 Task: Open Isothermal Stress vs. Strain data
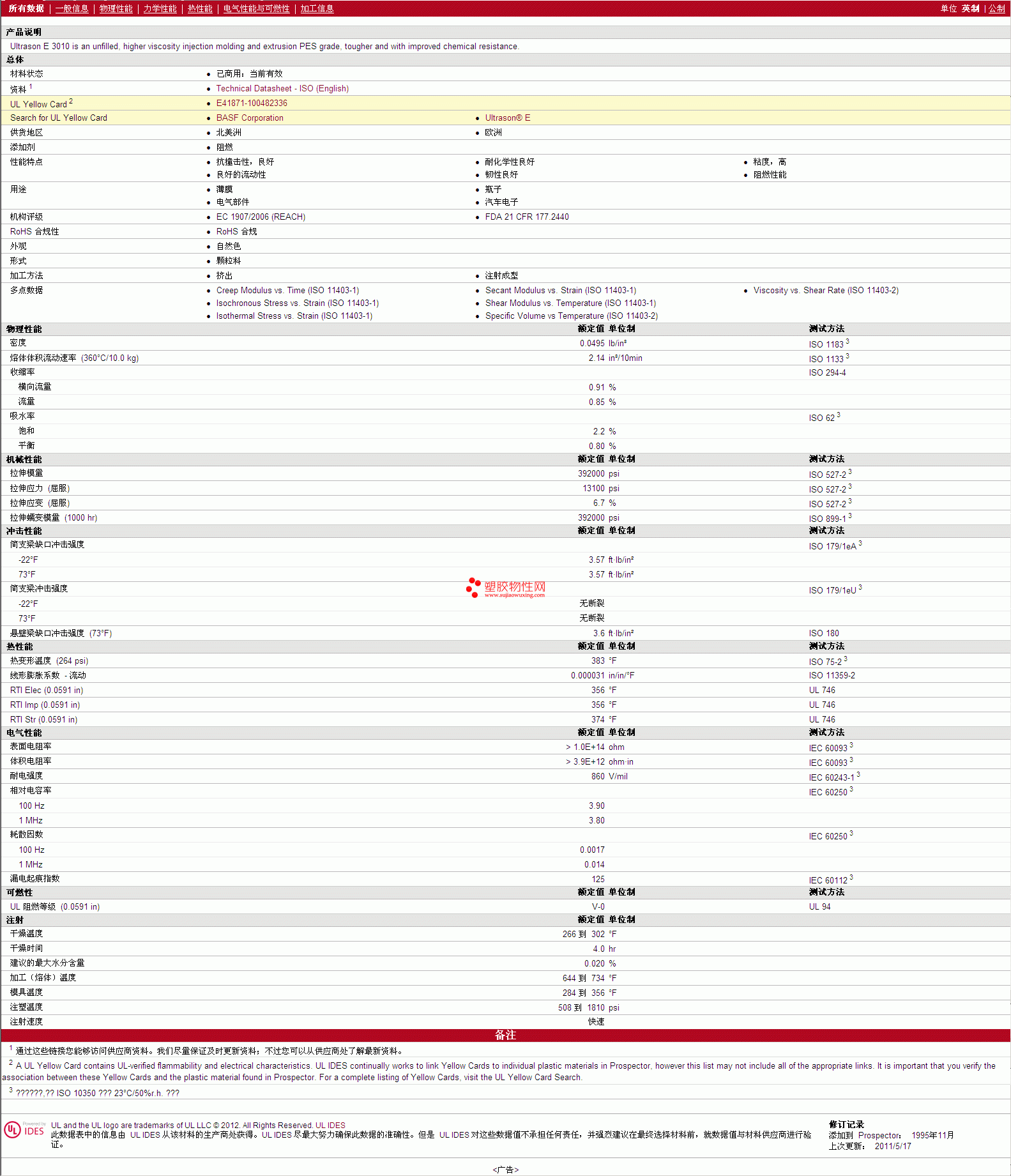tap(294, 316)
